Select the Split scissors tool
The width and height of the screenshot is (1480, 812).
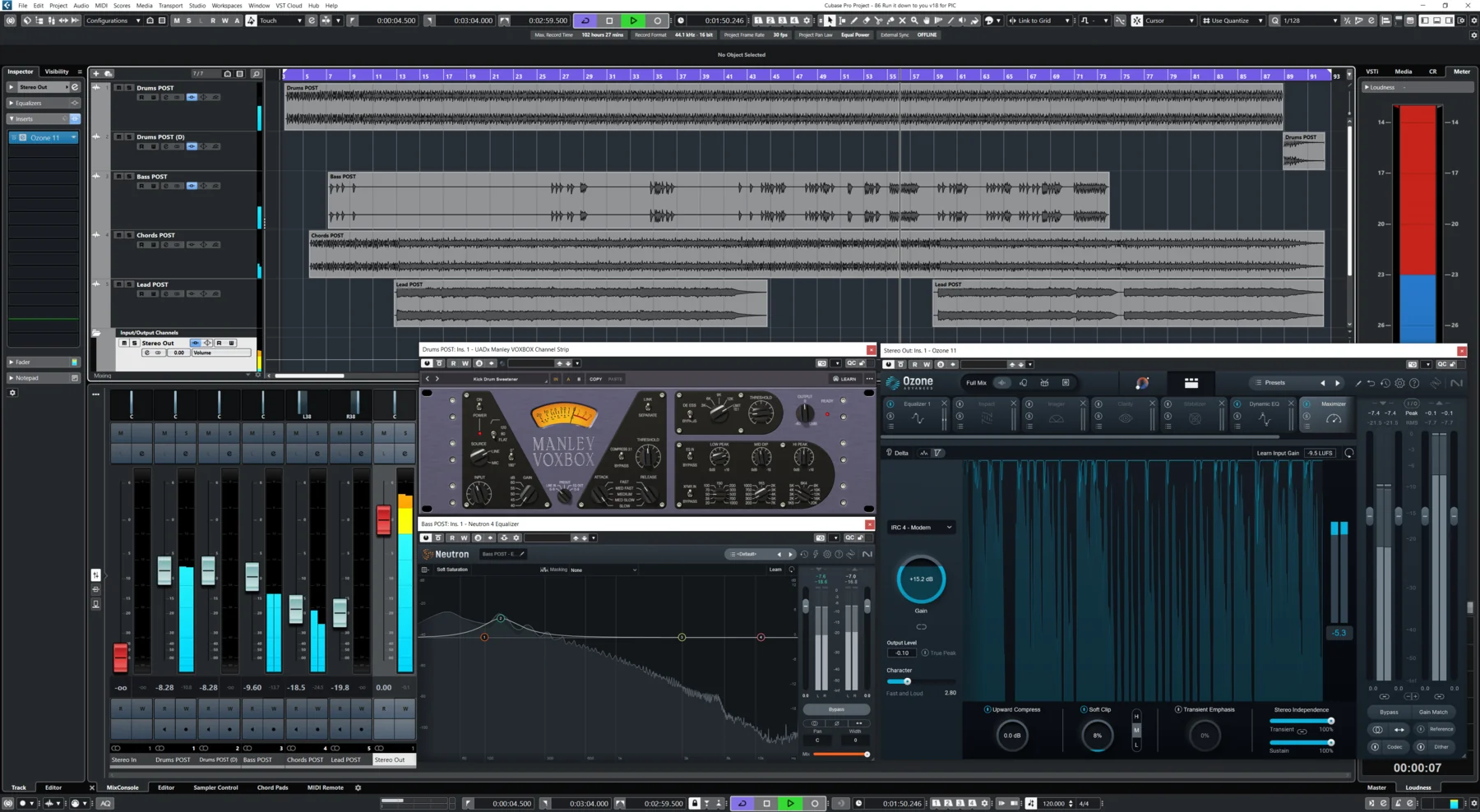click(x=878, y=21)
